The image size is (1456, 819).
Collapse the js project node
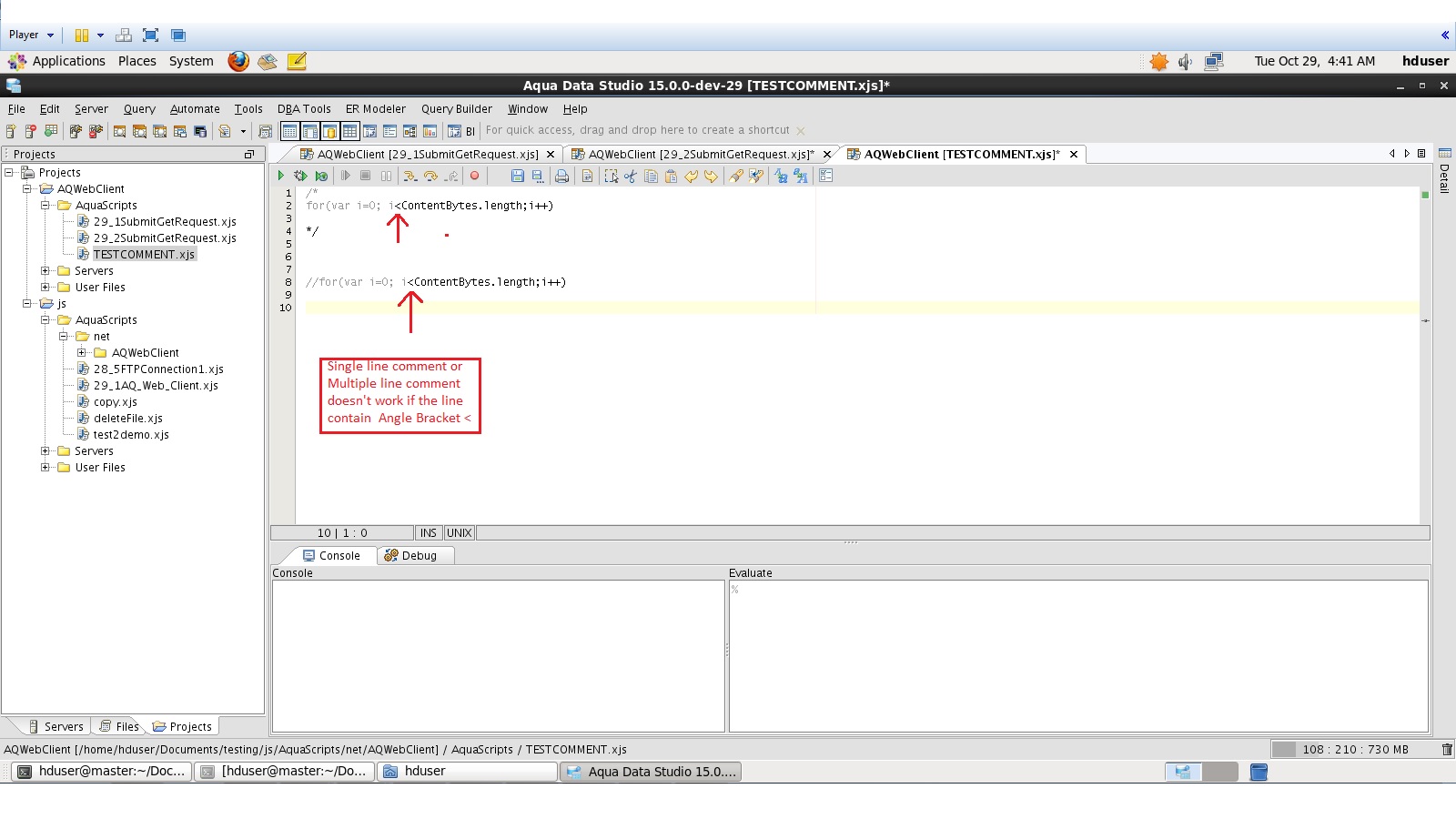[27, 304]
